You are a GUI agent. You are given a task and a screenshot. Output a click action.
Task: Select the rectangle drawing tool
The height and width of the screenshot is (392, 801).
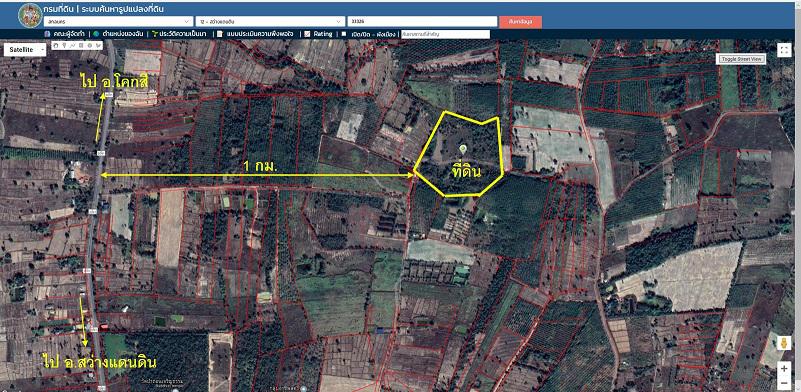(81, 45)
